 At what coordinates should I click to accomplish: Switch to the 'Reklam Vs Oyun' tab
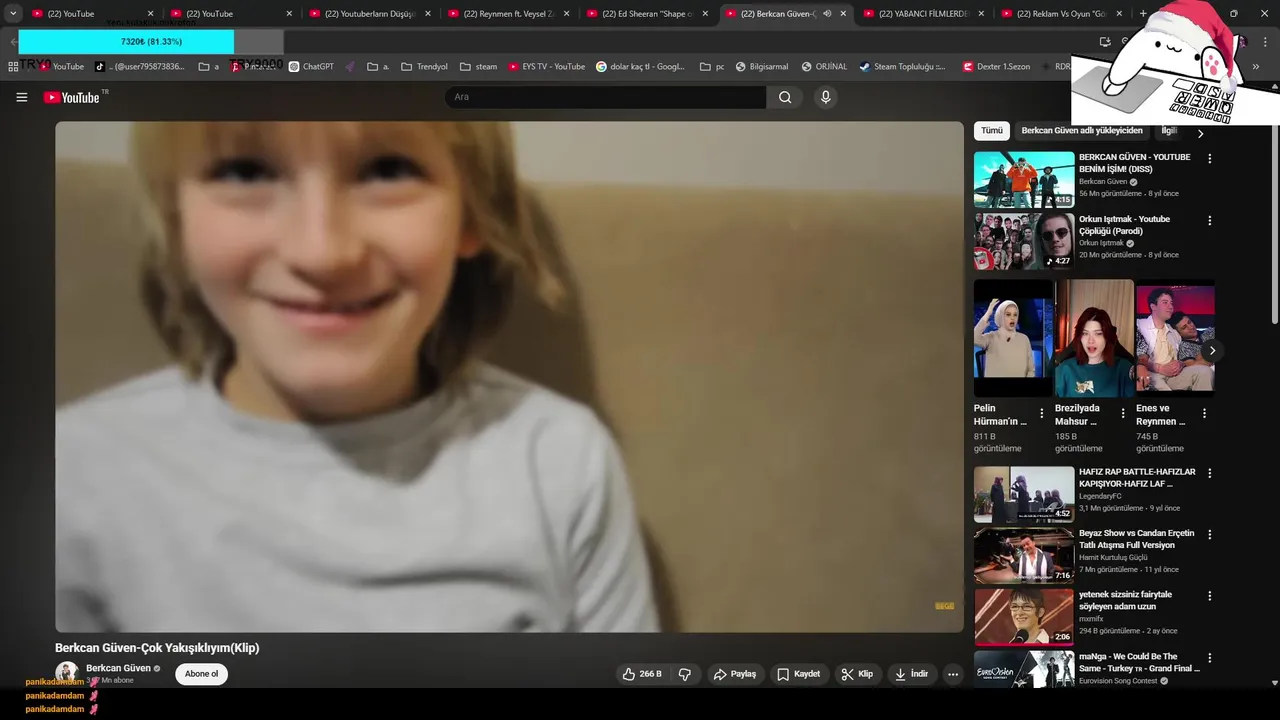(x=1063, y=14)
